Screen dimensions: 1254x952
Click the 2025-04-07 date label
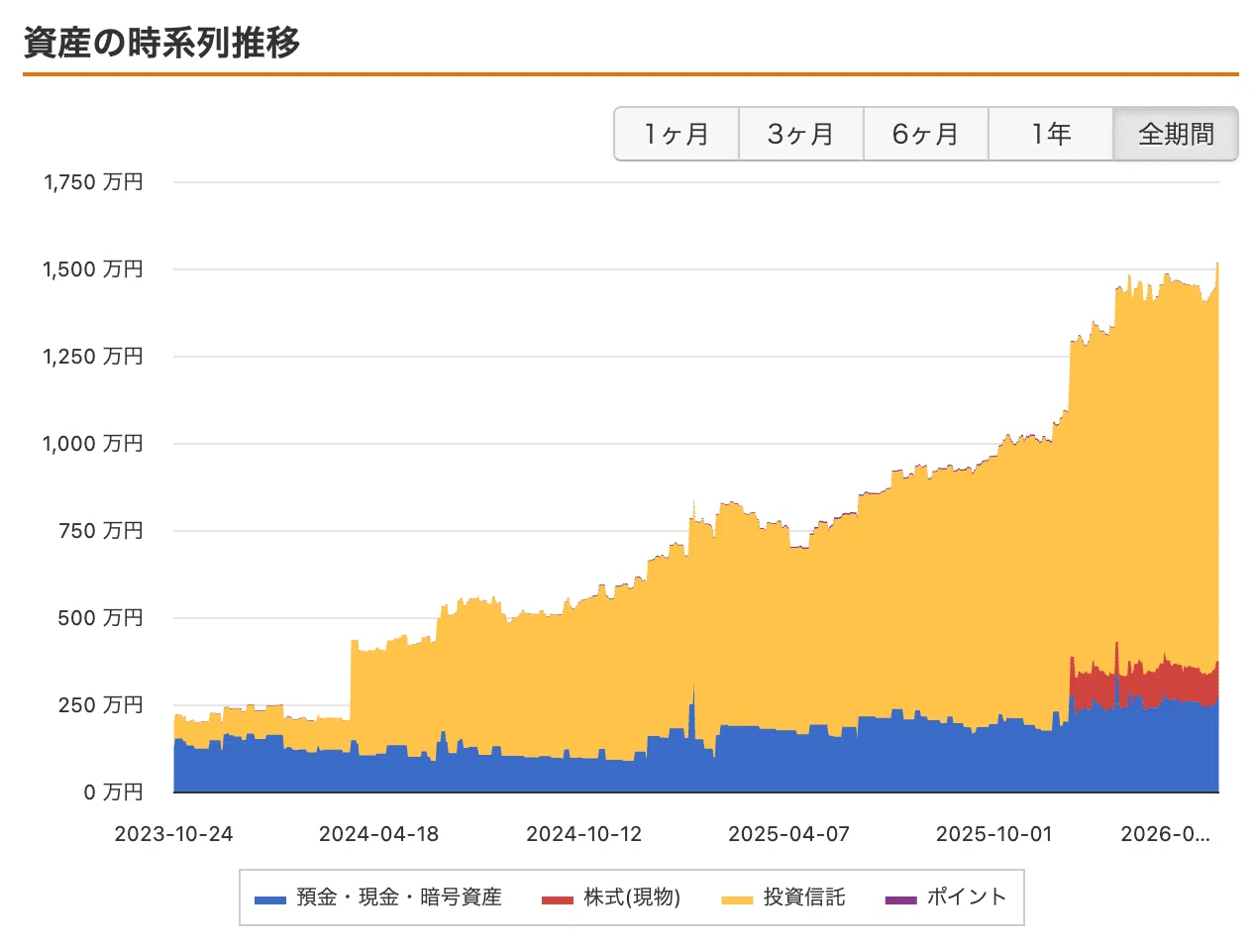coord(788,834)
